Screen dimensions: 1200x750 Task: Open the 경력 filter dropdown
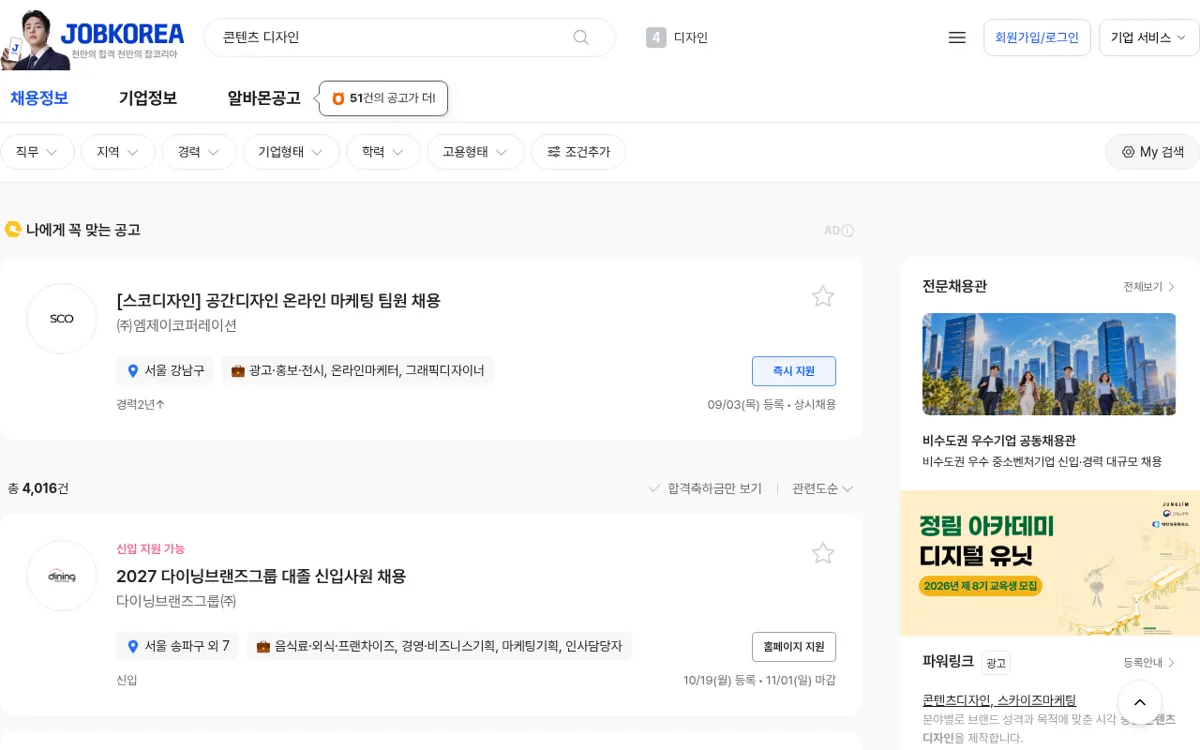click(199, 152)
